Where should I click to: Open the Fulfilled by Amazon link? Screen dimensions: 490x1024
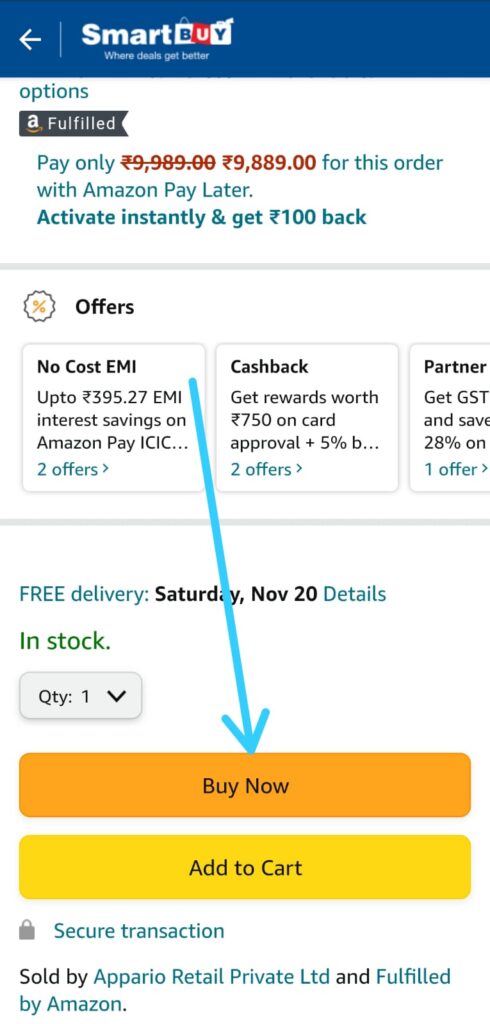click(235, 990)
